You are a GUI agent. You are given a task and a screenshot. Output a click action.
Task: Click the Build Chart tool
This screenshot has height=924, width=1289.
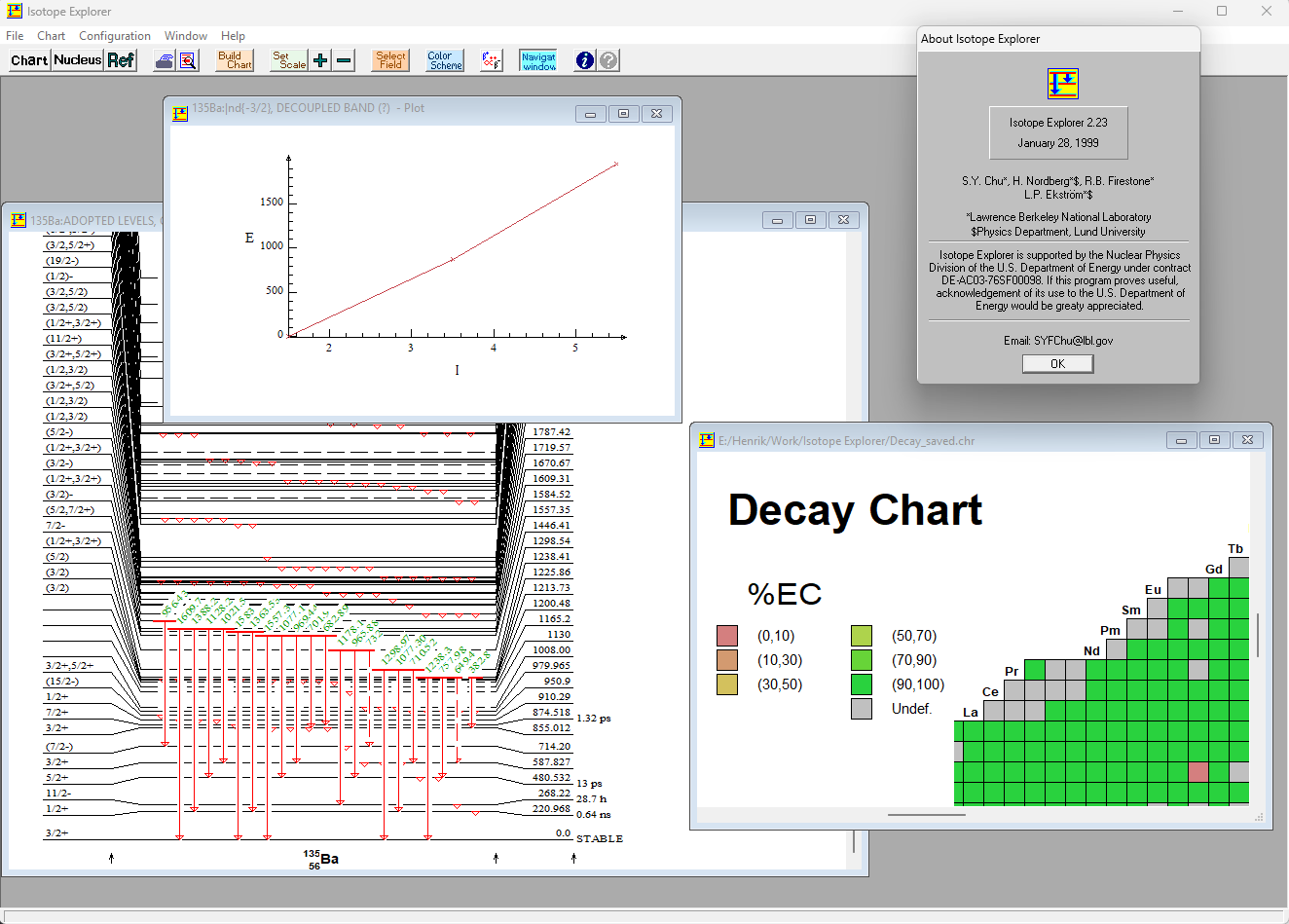(x=234, y=59)
